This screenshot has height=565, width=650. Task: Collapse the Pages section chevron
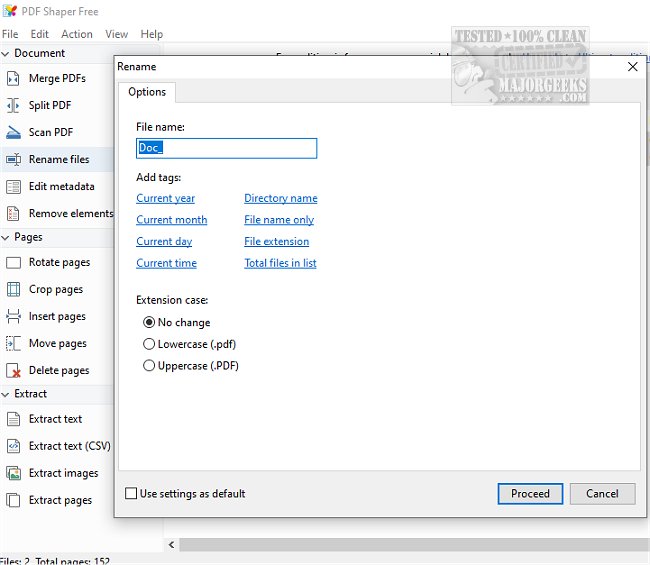point(5,238)
